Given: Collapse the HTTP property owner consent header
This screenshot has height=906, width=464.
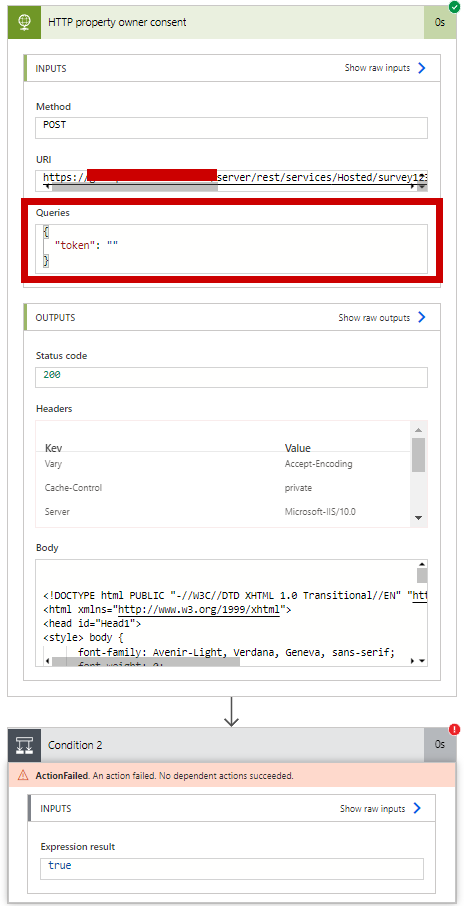Looking at the screenshot, I should [x=232, y=23].
